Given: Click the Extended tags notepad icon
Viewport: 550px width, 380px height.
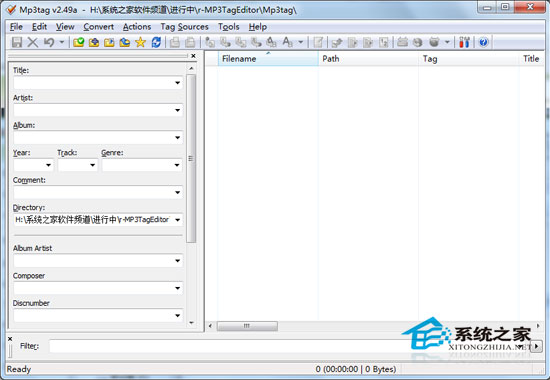Looking at the screenshot, I should click(x=318, y=42).
